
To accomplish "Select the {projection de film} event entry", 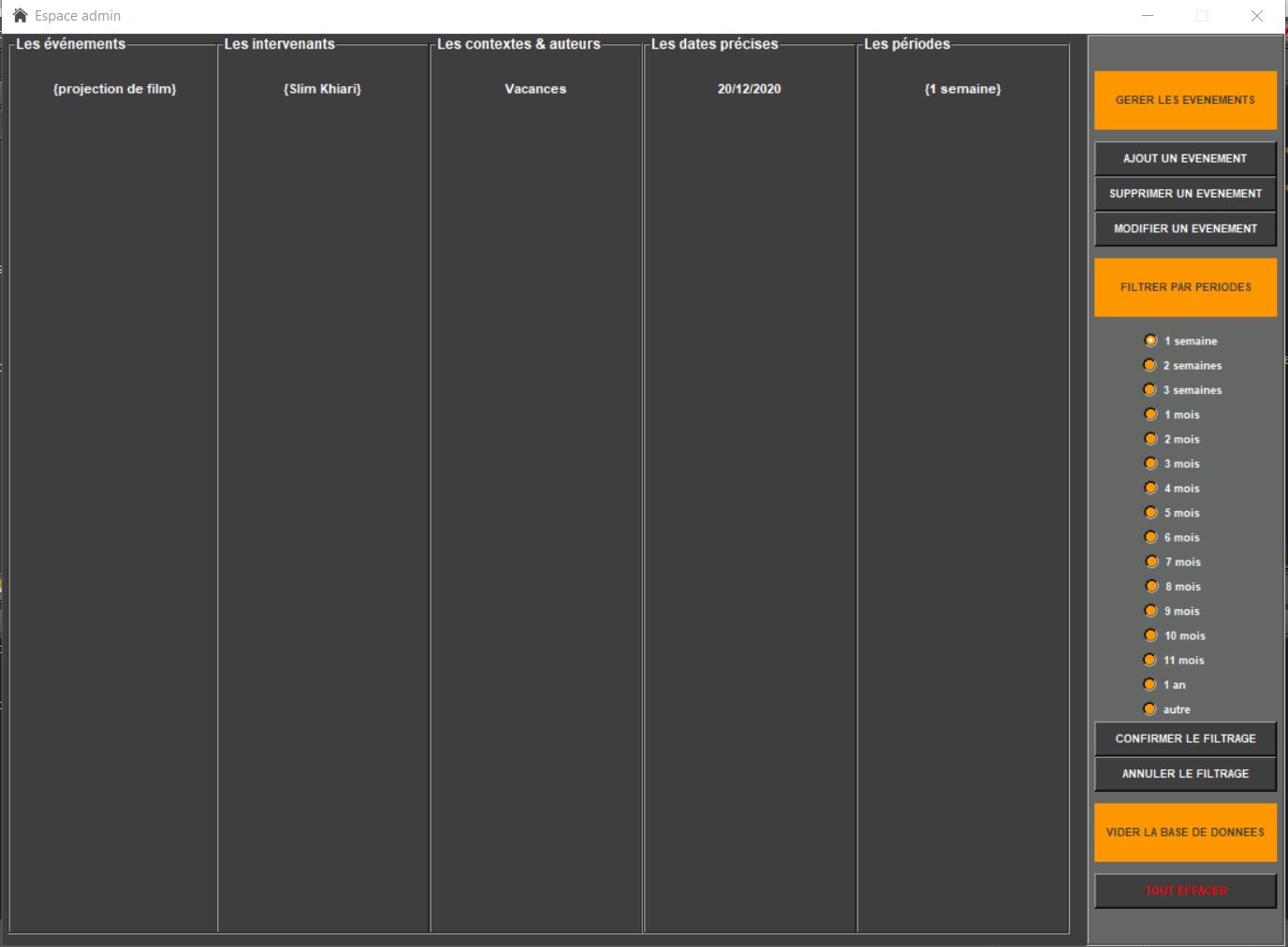I will pos(115,89).
